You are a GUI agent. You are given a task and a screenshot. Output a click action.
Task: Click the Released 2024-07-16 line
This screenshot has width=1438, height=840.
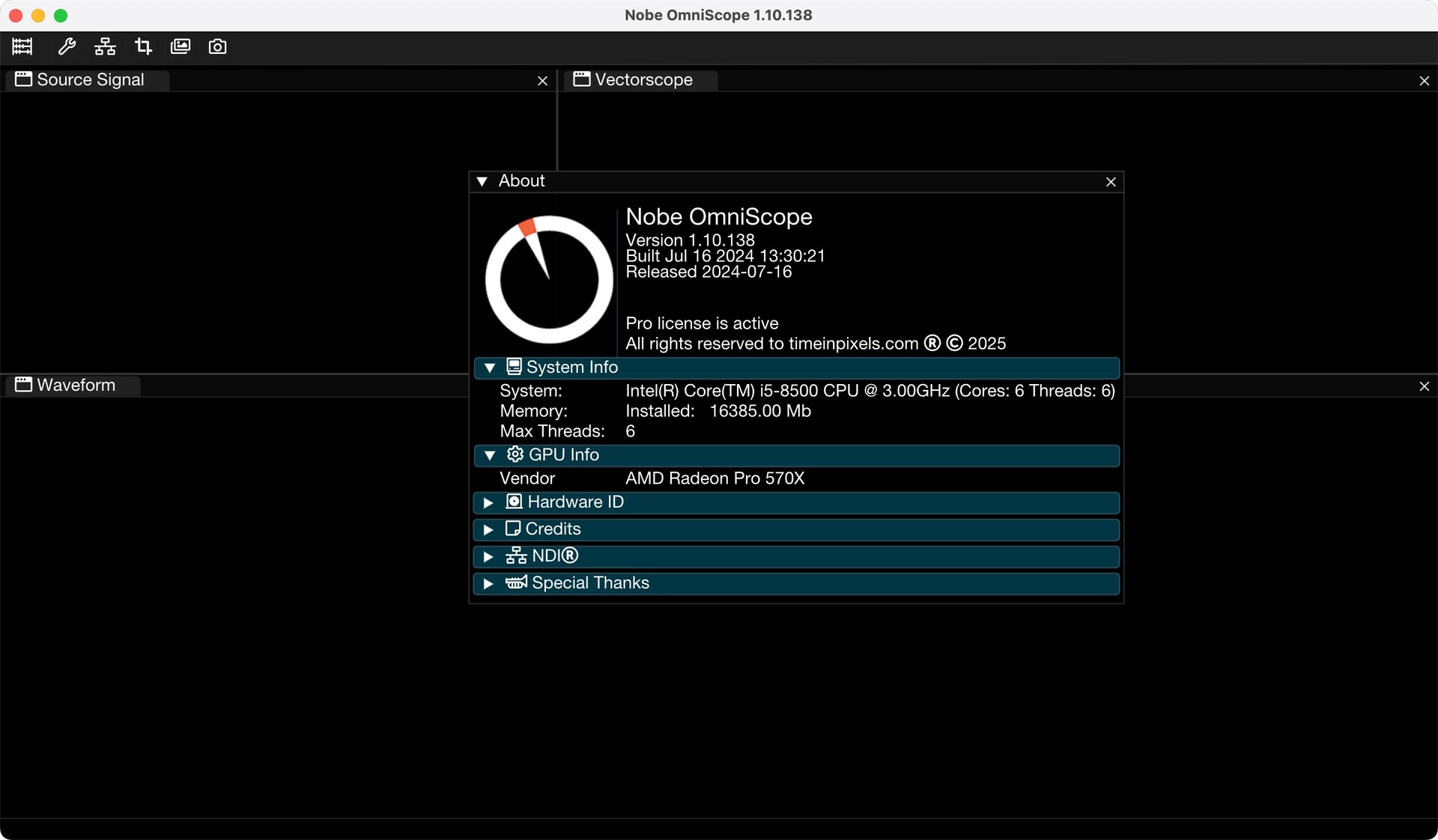(709, 272)
